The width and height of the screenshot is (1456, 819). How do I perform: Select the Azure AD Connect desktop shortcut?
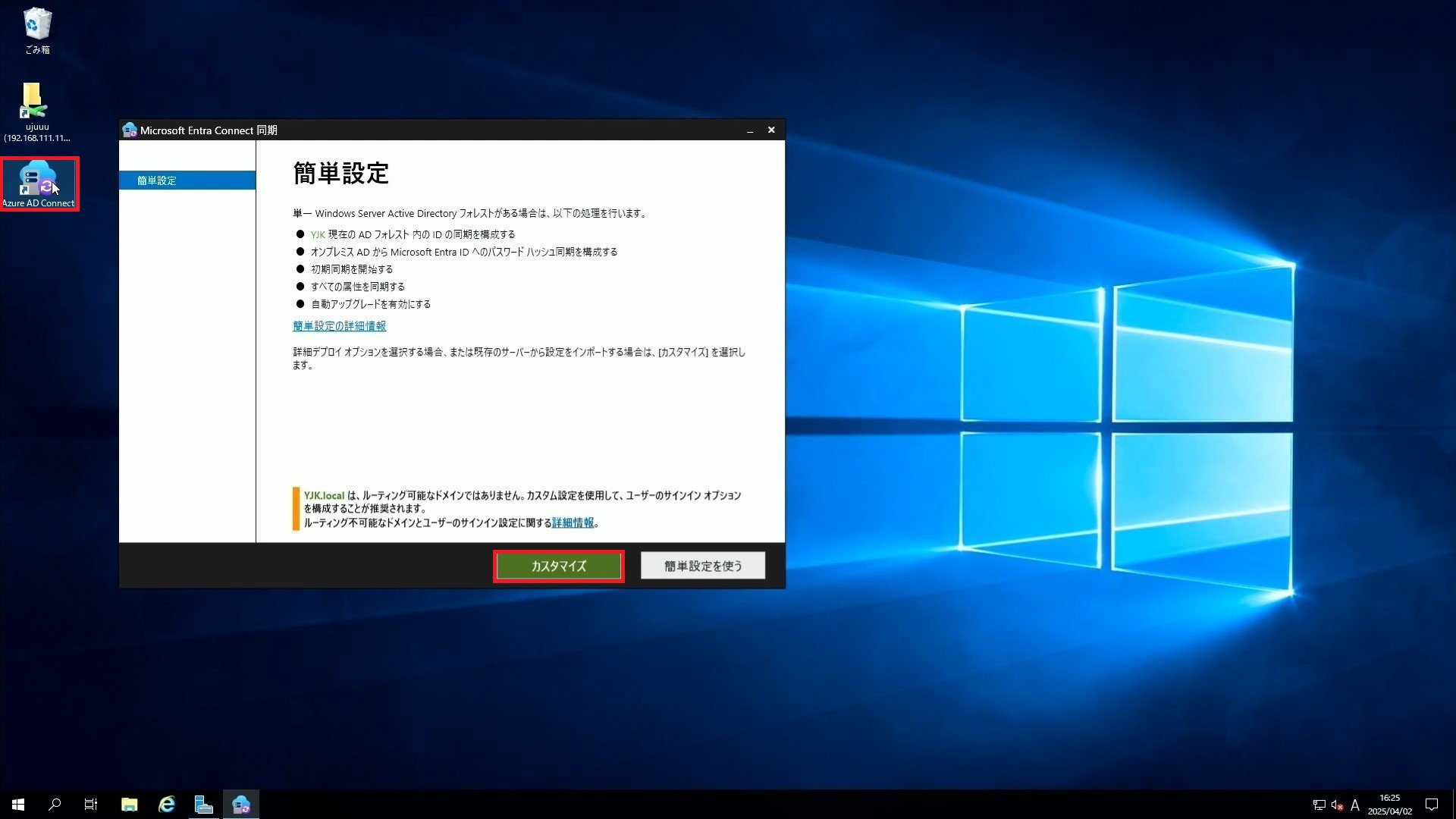[39, 184]
